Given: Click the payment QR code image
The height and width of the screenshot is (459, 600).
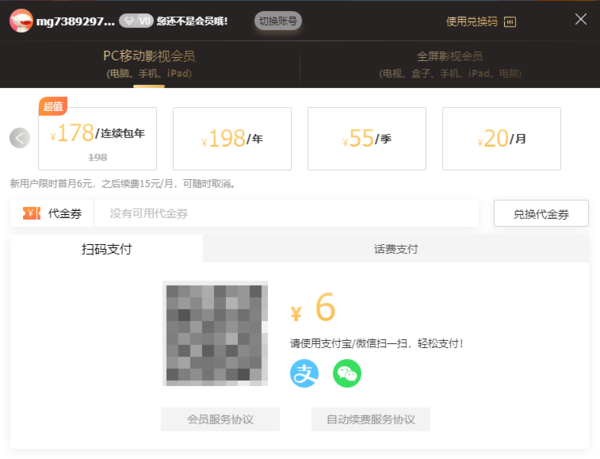Looking at the screenshot, I should click(x=215, y=334).
